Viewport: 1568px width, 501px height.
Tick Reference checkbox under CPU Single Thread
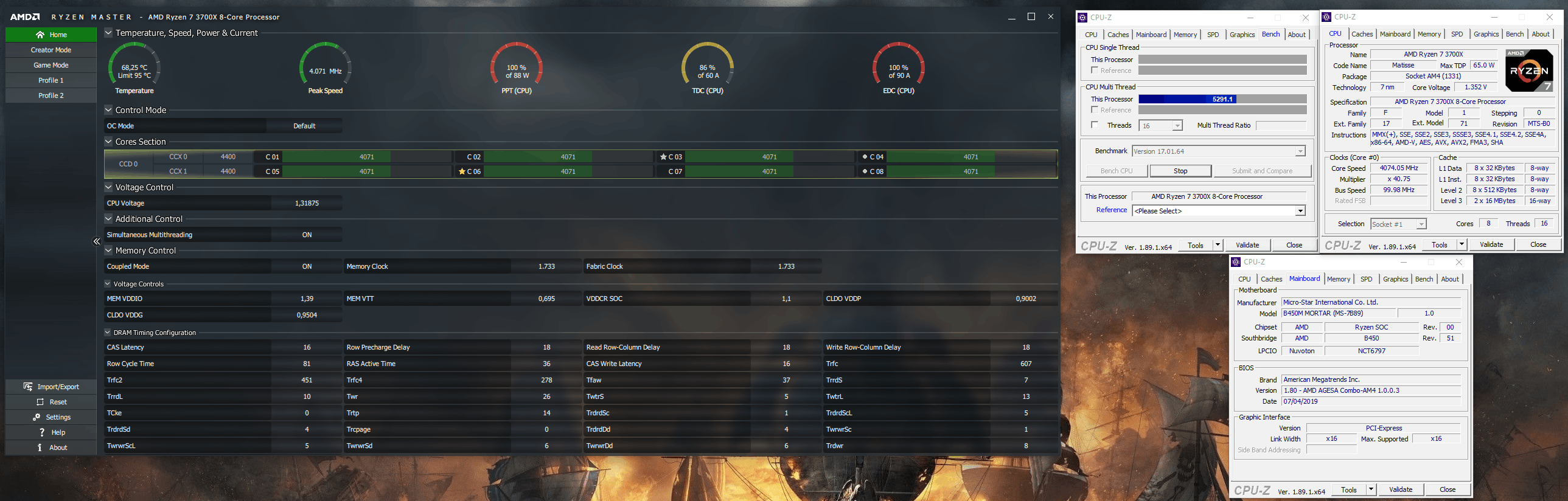tap(1095, 71)
